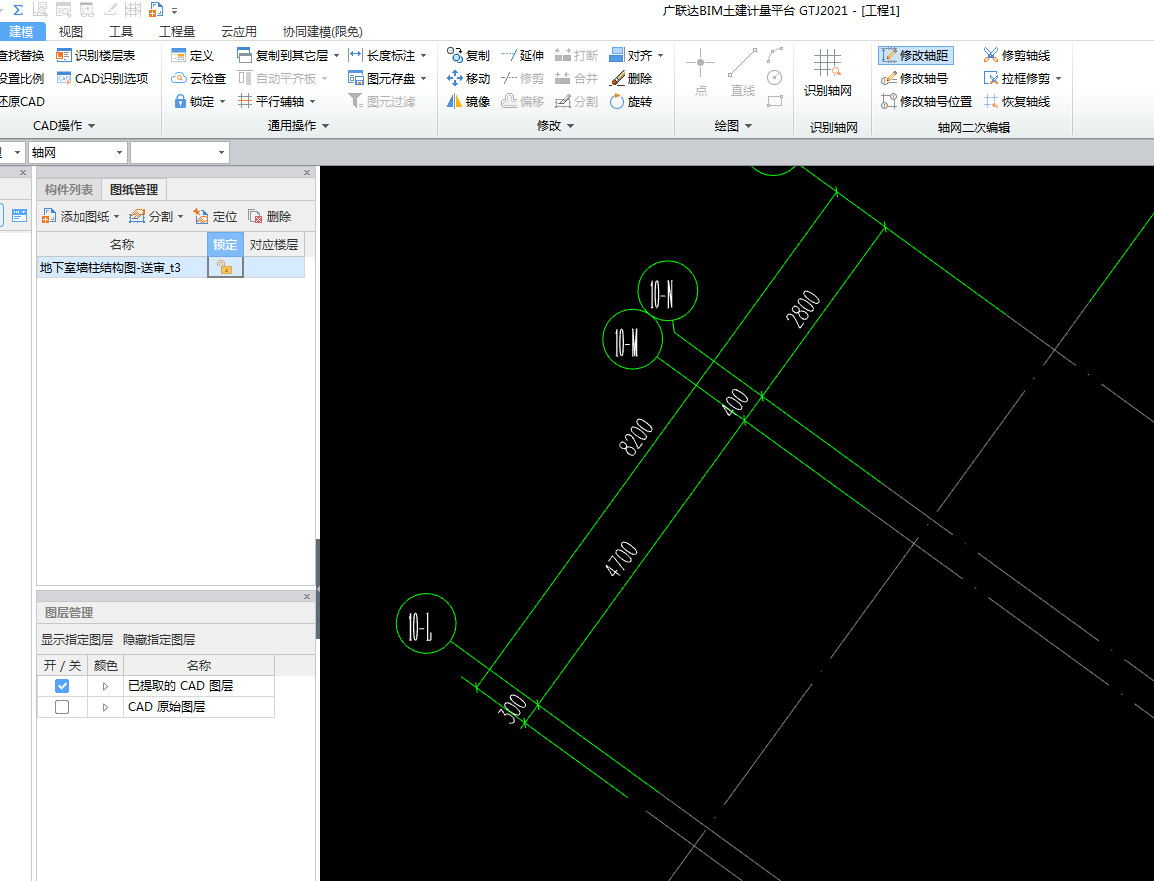
Task: Open the 工具 ribbon tab
Action: [x=121, y=32]
